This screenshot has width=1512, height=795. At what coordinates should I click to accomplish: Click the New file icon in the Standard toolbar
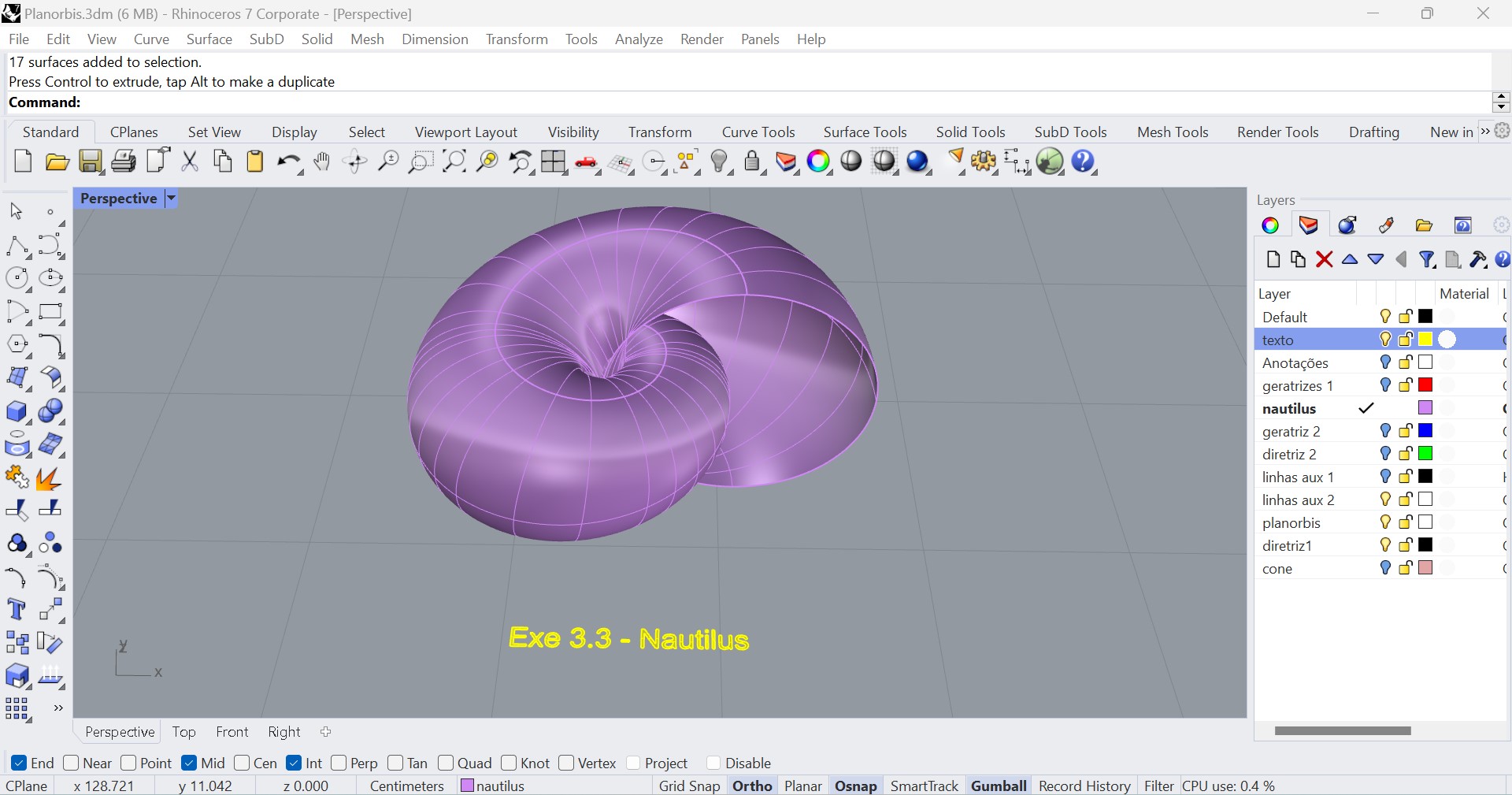[23, 162]
